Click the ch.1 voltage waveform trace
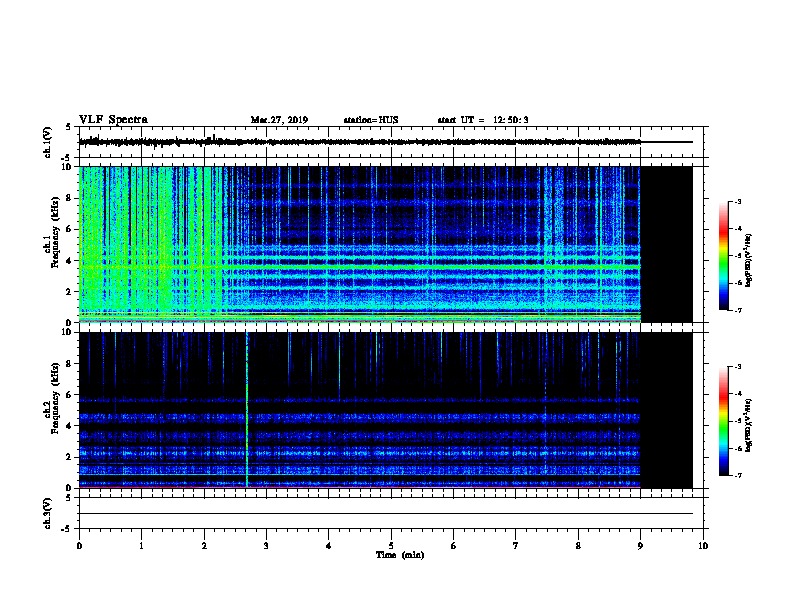792x612 pixels. pos(360,142)
